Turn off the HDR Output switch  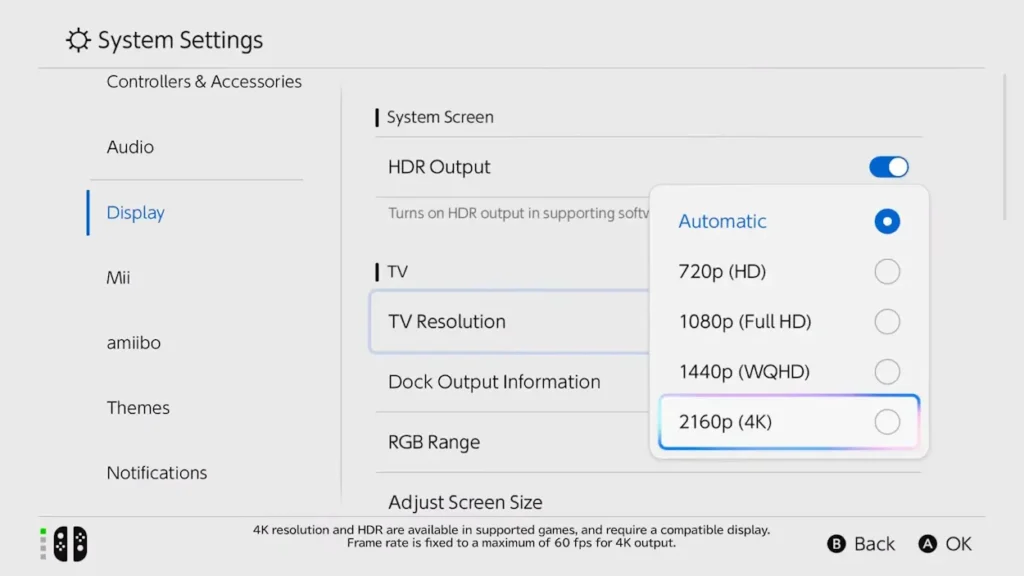(888, 167)
